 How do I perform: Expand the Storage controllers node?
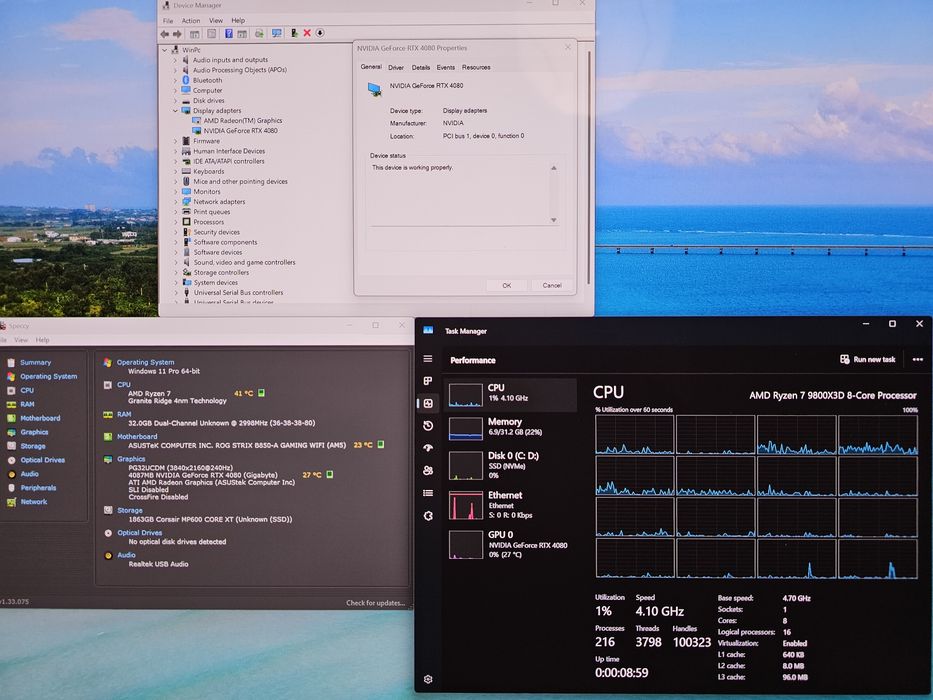[176, 273]
